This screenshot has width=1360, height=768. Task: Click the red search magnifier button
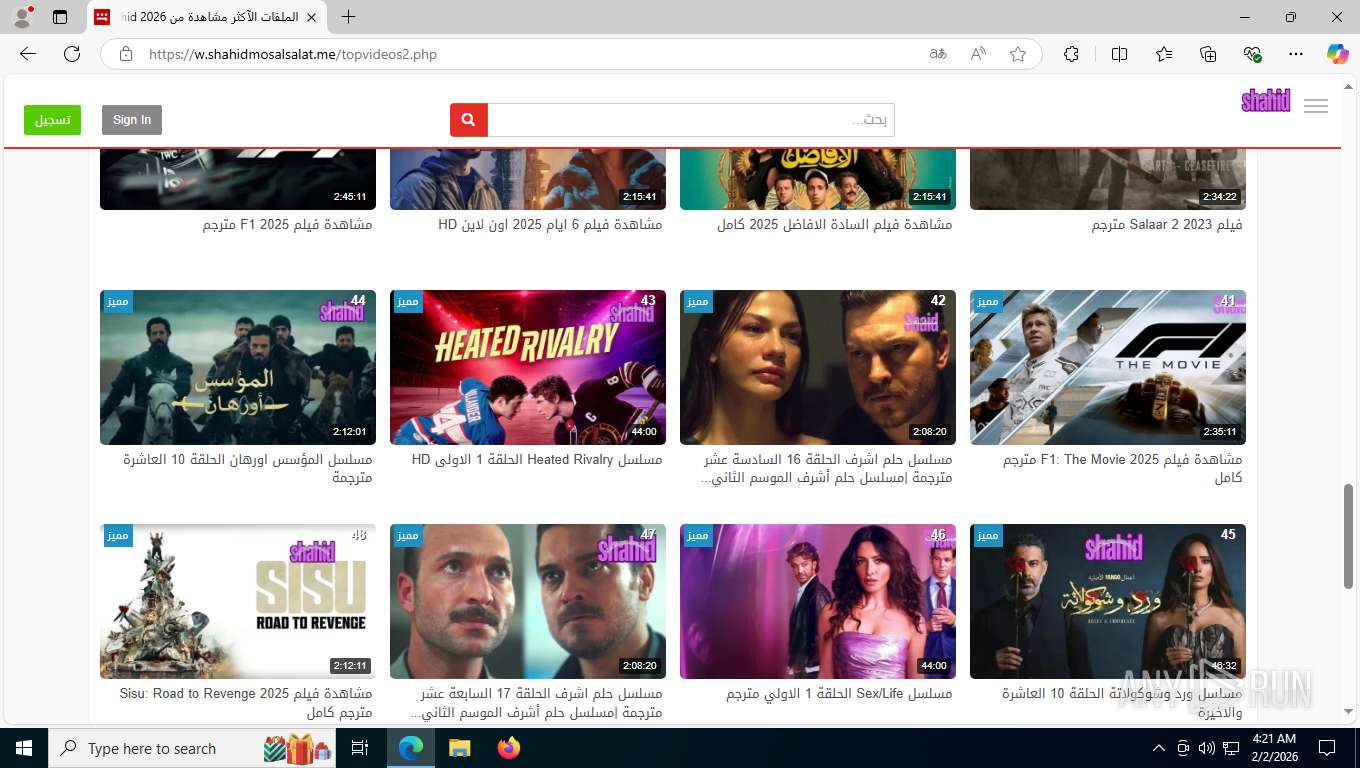[469, 120]
